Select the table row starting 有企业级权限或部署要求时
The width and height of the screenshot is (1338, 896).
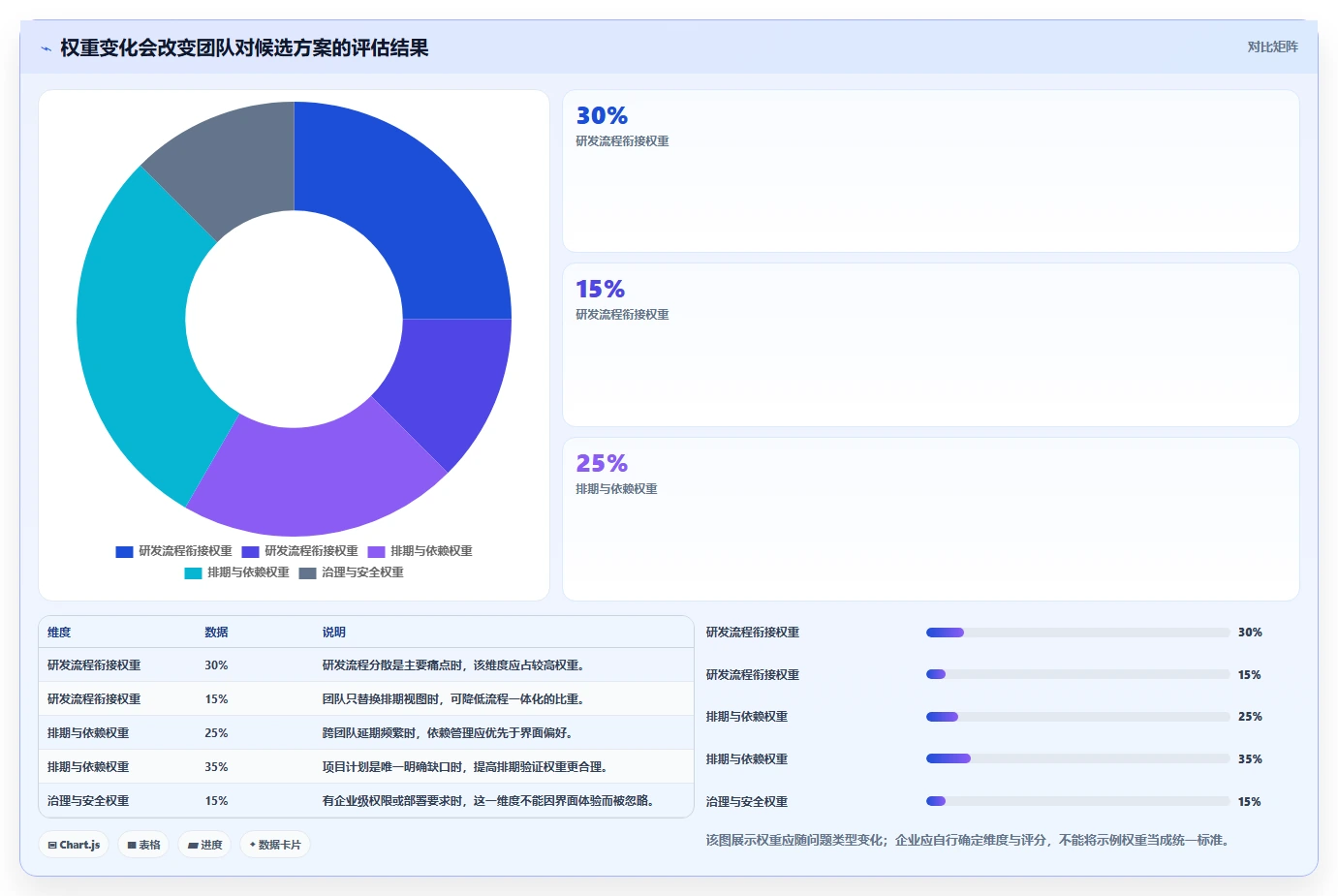click(366, 800)
